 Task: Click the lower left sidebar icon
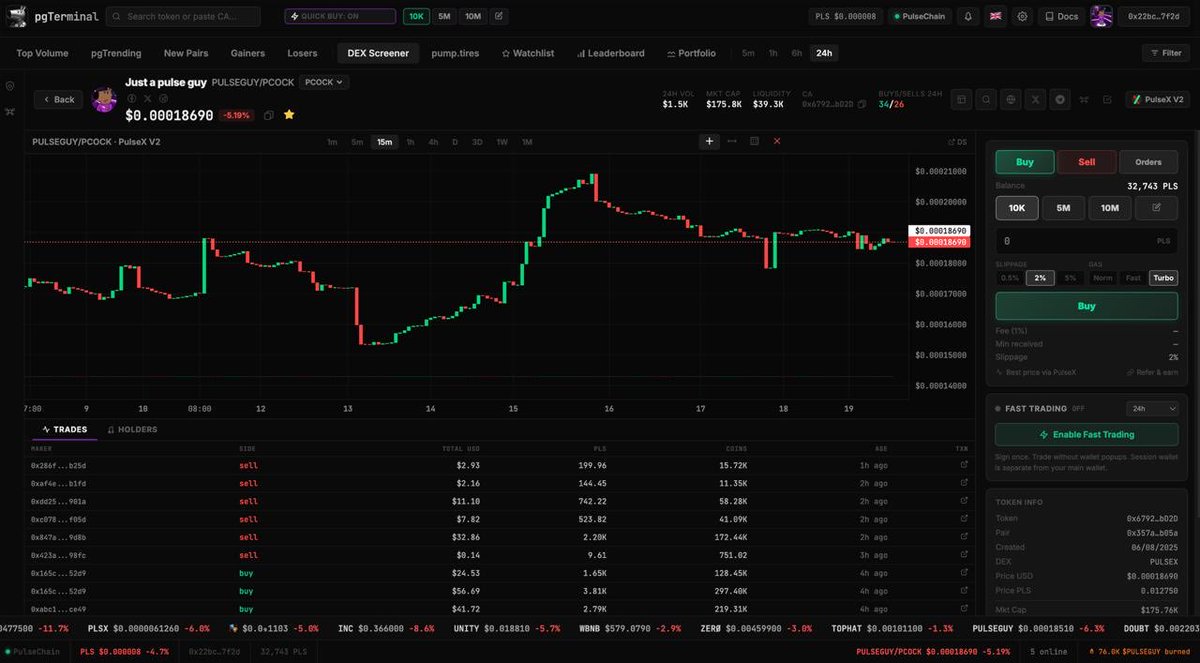(x=10, y=111)
